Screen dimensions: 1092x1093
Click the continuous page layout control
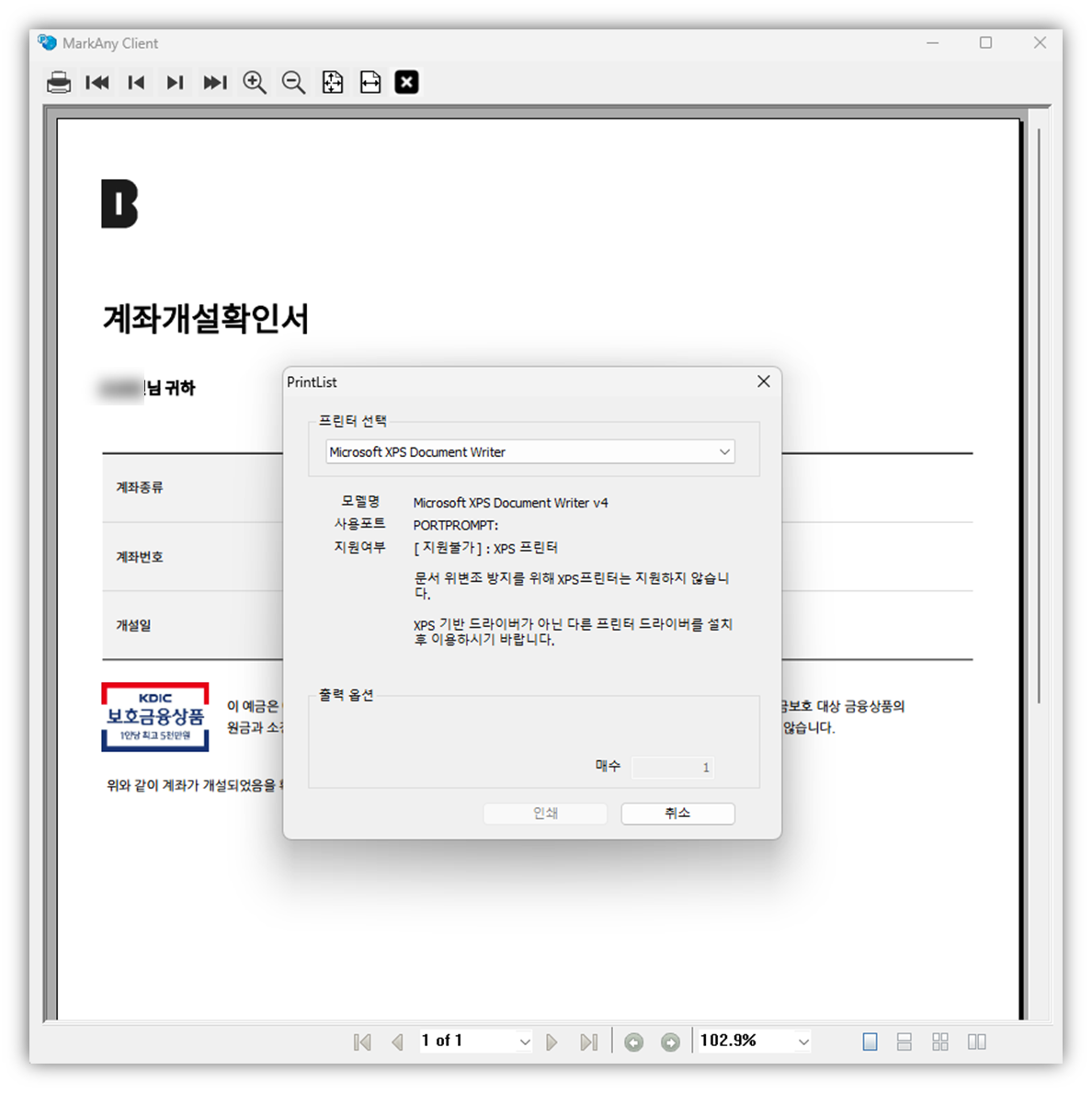pyautogui.click(x=904, y=1041)
